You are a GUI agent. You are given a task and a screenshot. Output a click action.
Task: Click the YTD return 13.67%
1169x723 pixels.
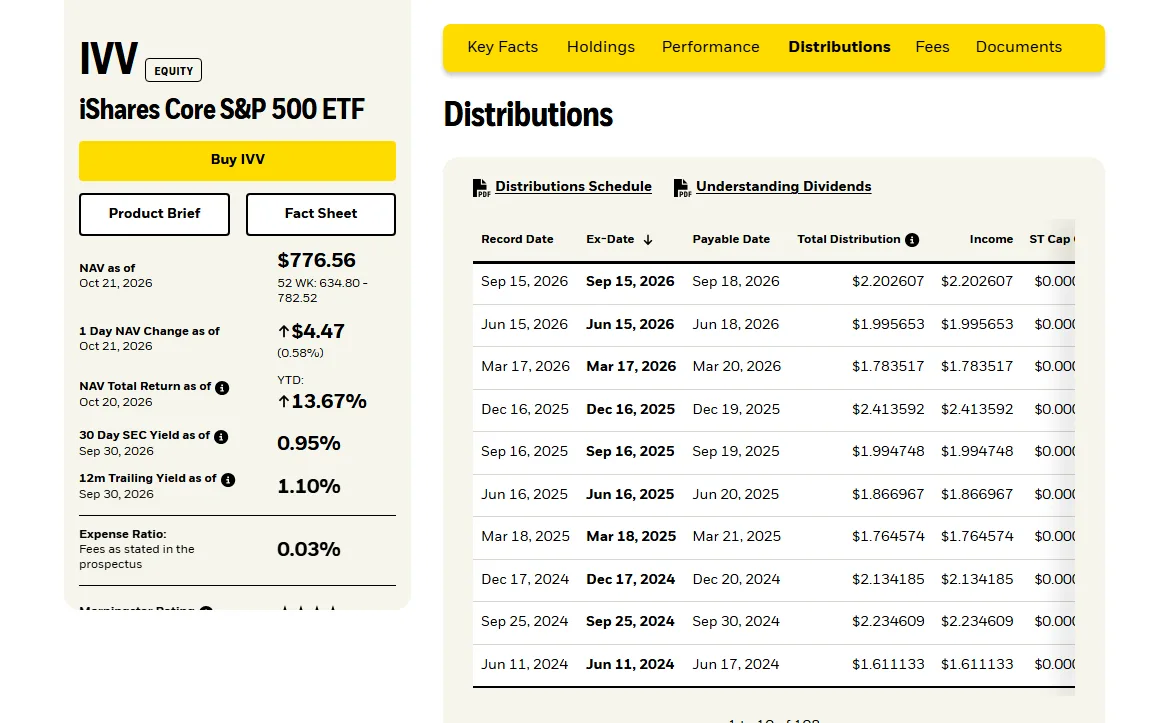322,402
